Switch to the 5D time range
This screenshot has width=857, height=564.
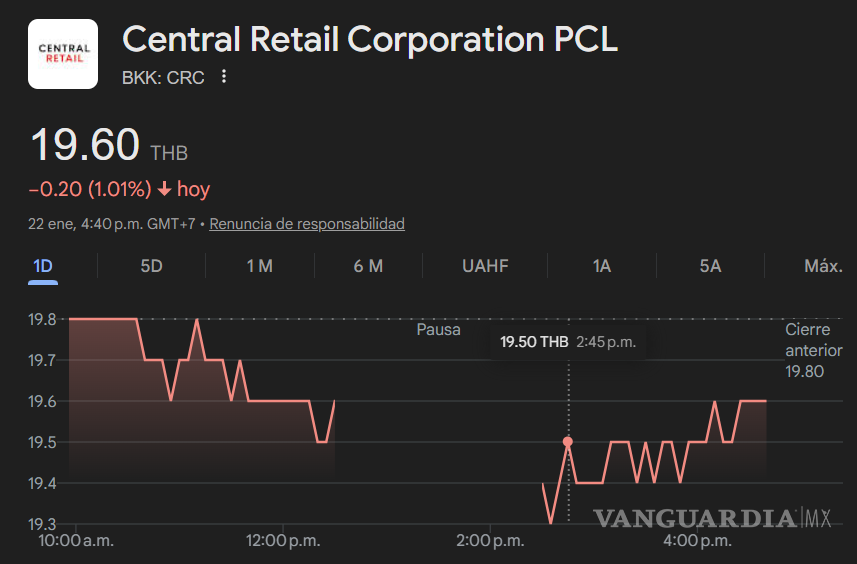pos(151,266)
